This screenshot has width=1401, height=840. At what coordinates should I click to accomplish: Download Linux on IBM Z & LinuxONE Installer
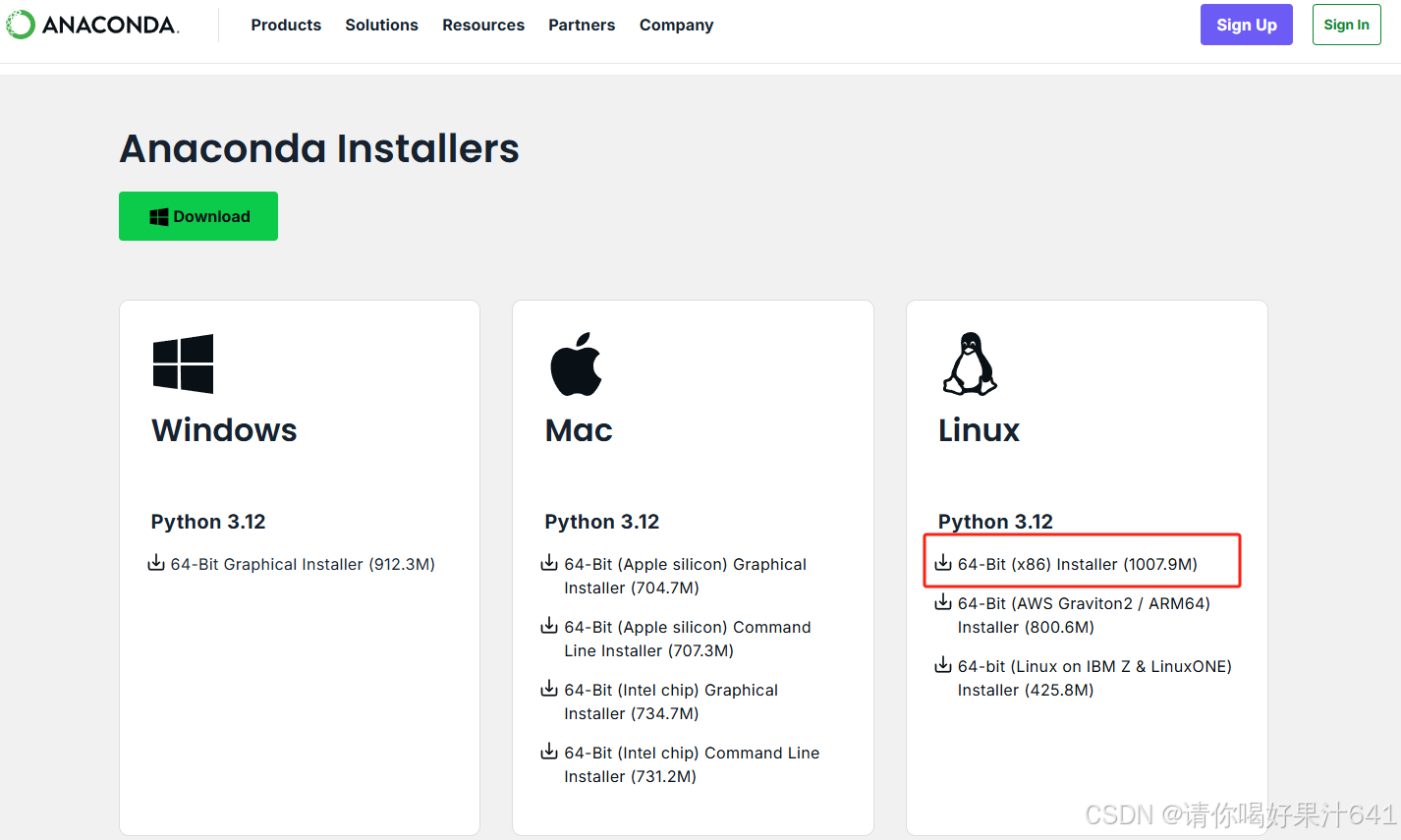tap(1094, 678)
